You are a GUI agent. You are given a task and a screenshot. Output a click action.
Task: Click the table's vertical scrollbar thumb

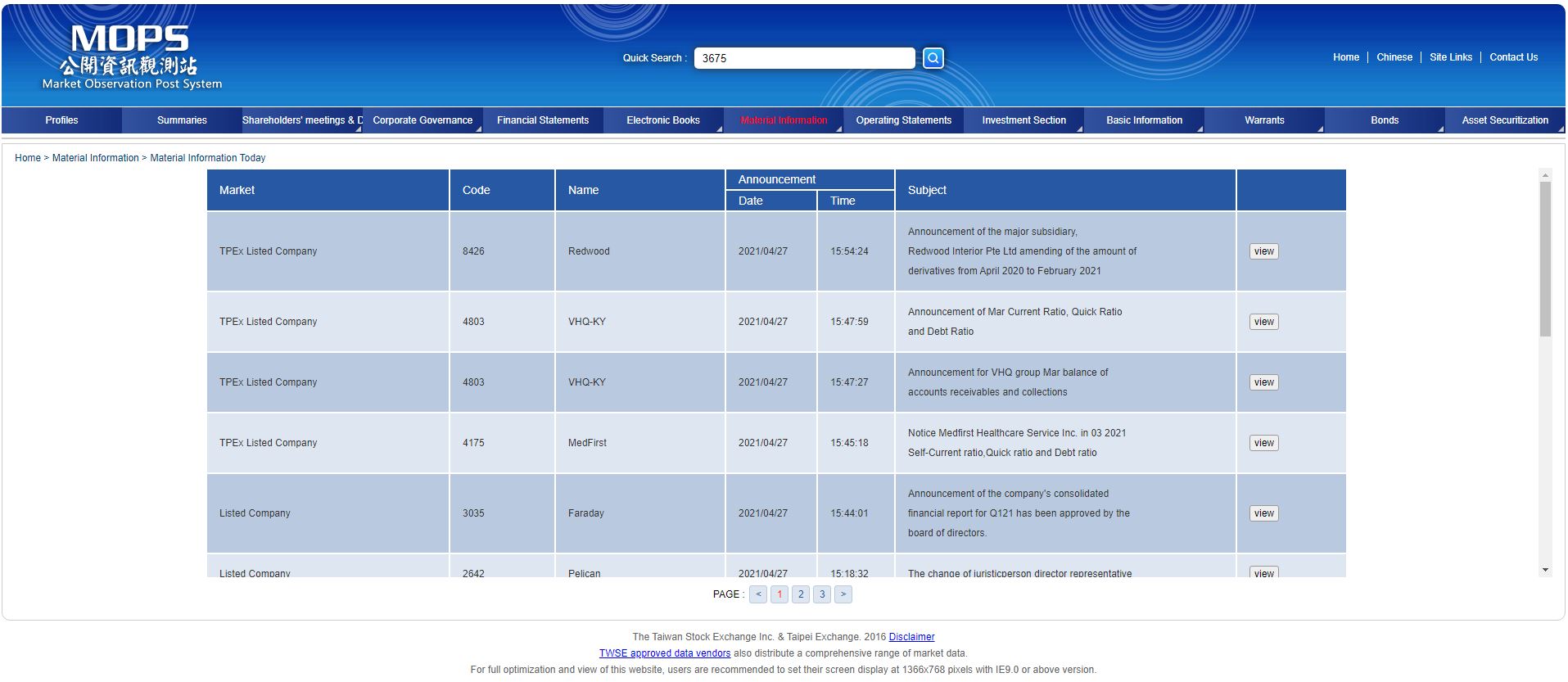click(x=1545, y=258)
